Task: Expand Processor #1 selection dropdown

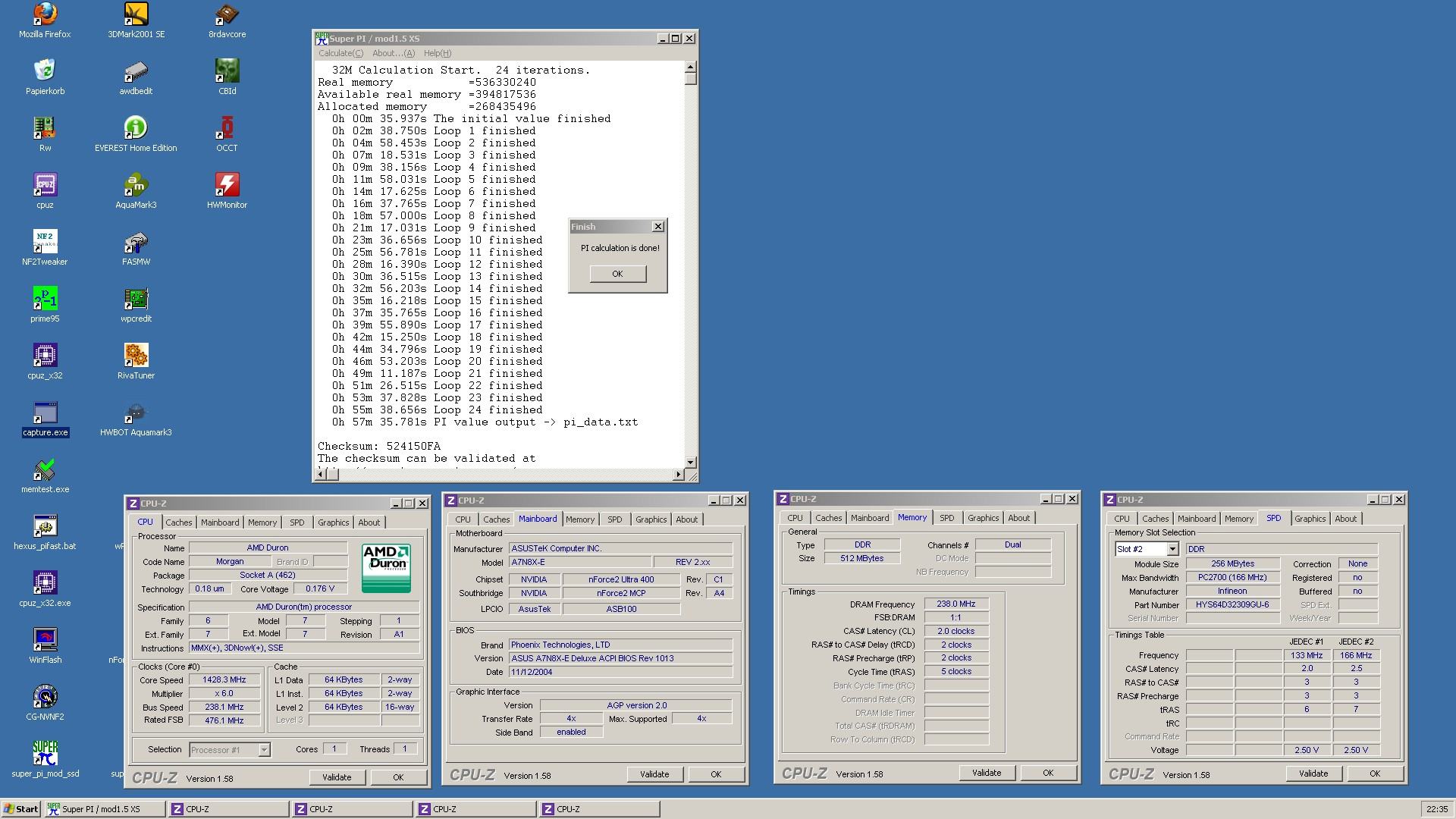Action: (264, 750)
